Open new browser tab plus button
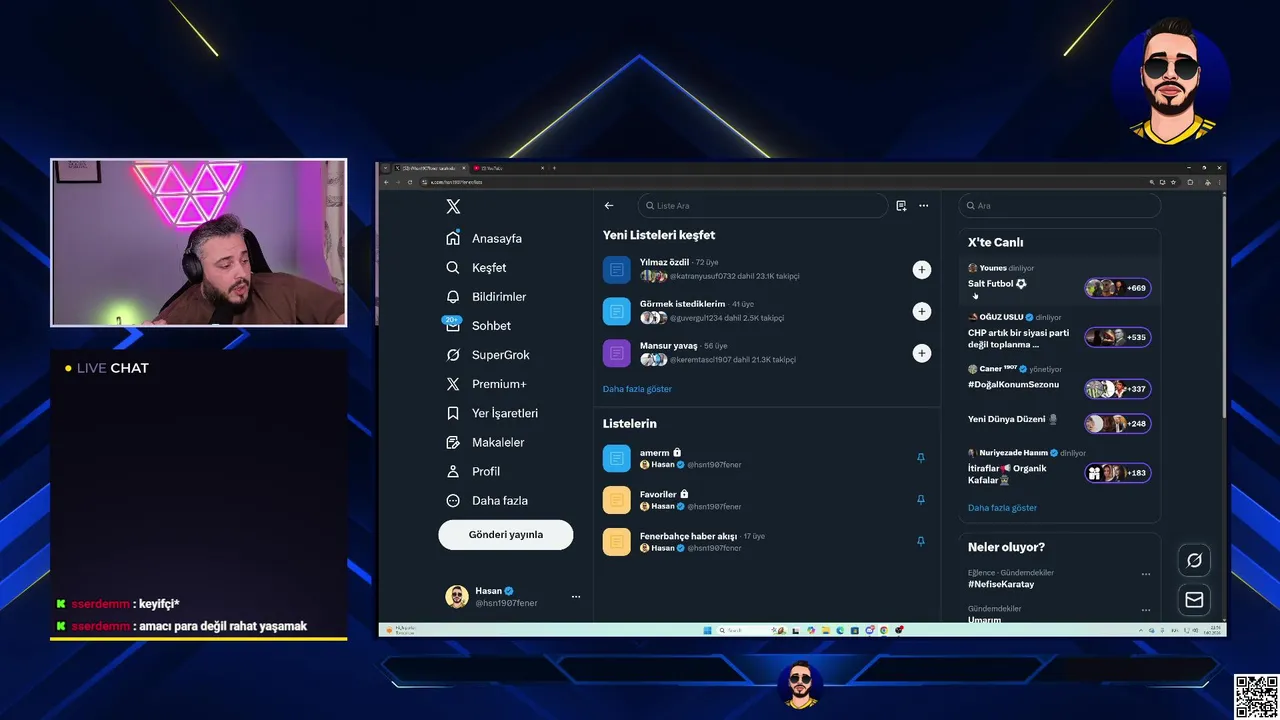The width and height of the screenshot is (1280, 720). coord(554,168)
